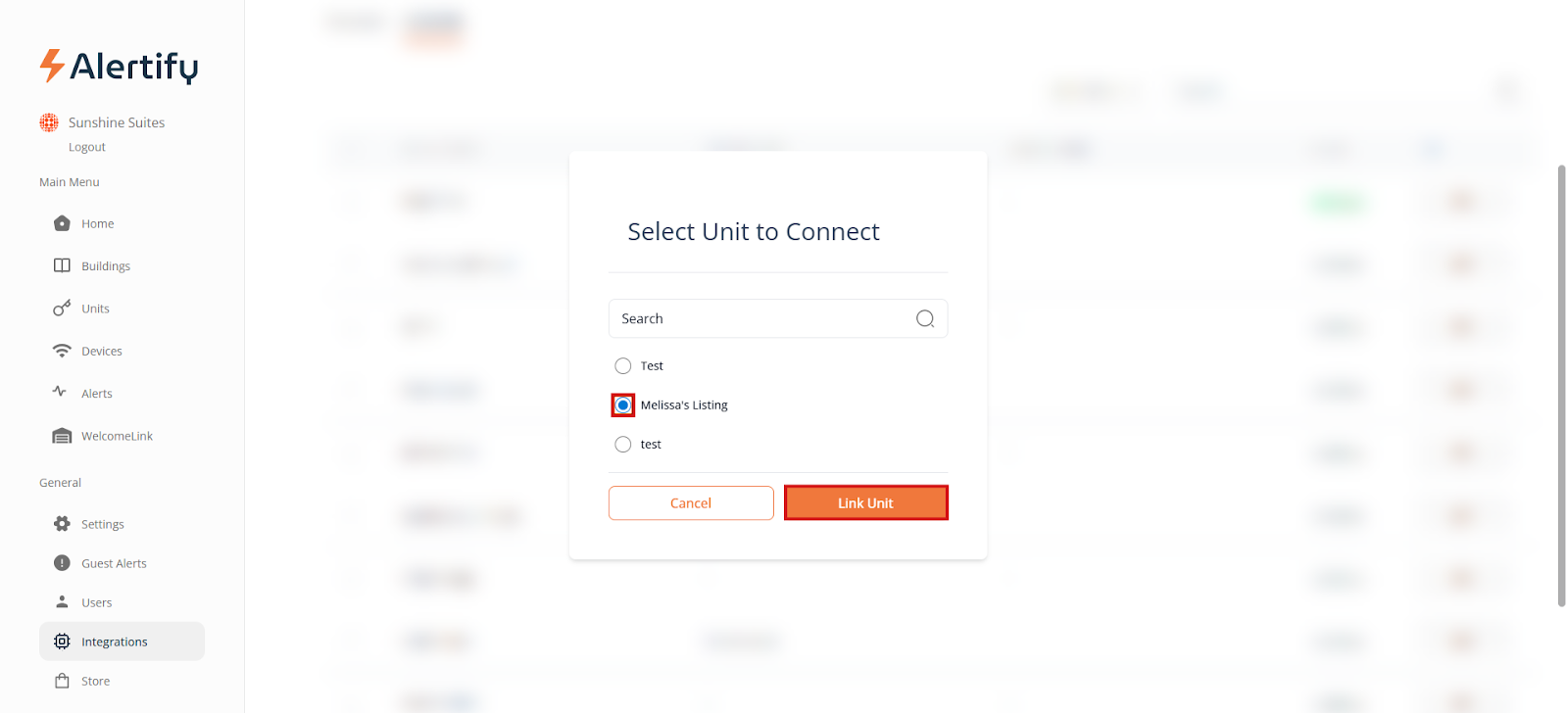Screen dimensions: 1568x713
Task: Cancel the unit selection dialog
Action: pyautogui.click(x=691, y=503)
